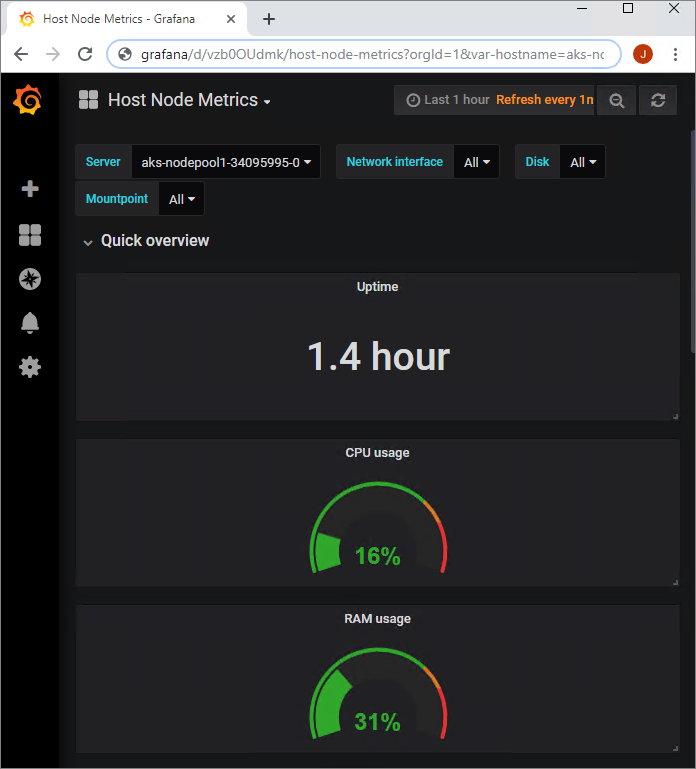This screenshot has height=769, width=696.
Task: Open Chrome three-dot menu
Action: click(x=675, y=54)
